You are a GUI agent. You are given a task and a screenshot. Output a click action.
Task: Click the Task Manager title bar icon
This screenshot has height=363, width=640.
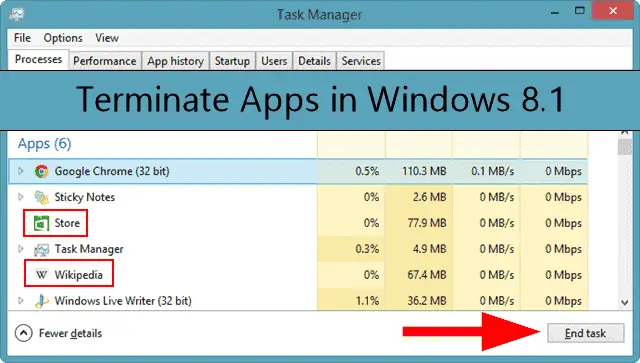click(x=17, y=15)
